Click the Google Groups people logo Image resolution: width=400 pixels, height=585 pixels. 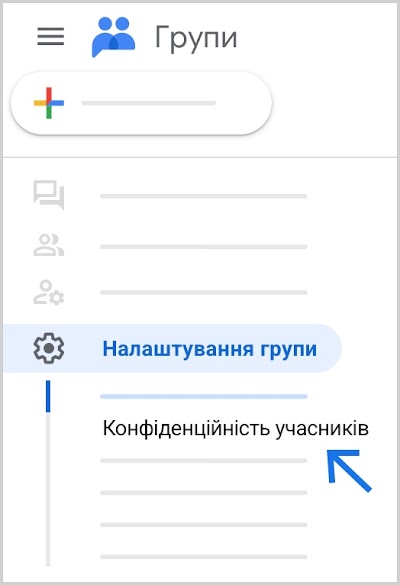tap(113, 37)
